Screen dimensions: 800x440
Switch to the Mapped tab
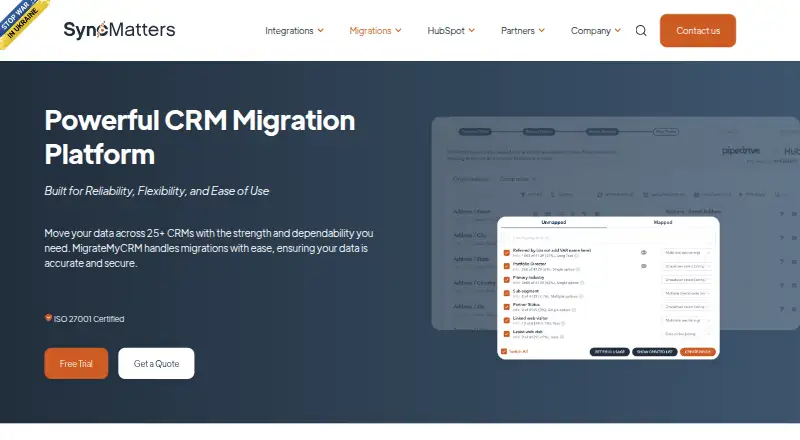click(x=663, y=223)
